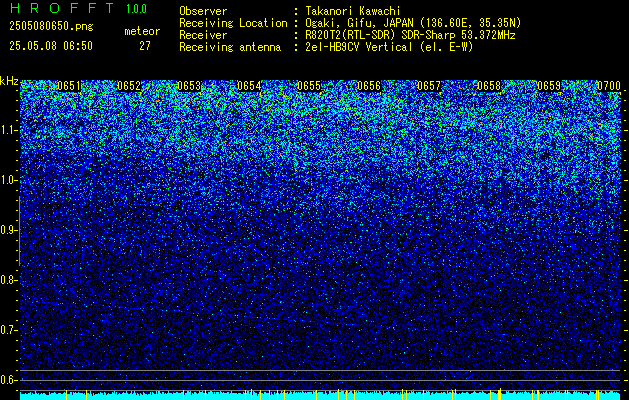Click the 0658 time marker
Screen dimensions: 629x400
pos(489,86)
